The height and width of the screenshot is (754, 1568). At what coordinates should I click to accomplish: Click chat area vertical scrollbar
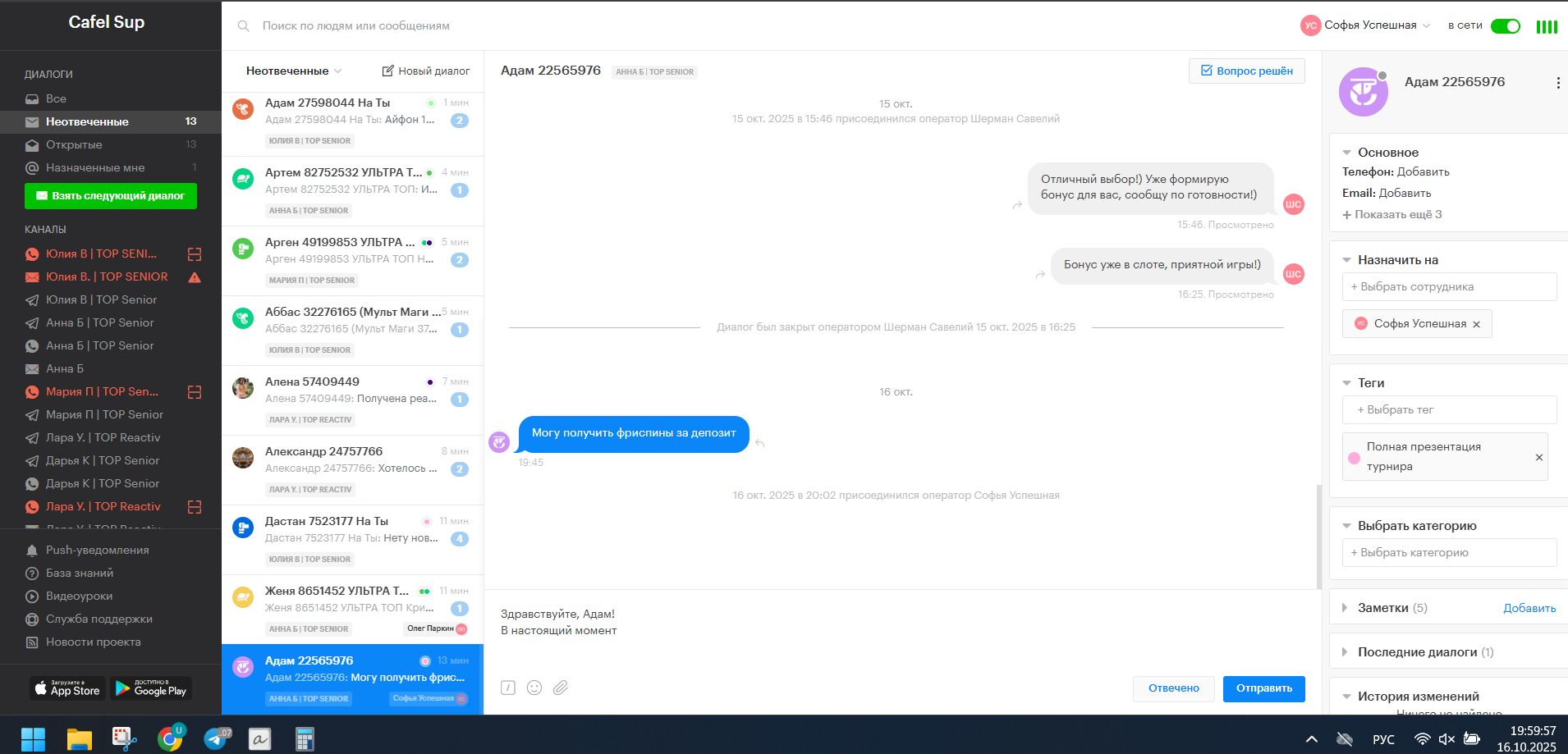pos(1319,537)
